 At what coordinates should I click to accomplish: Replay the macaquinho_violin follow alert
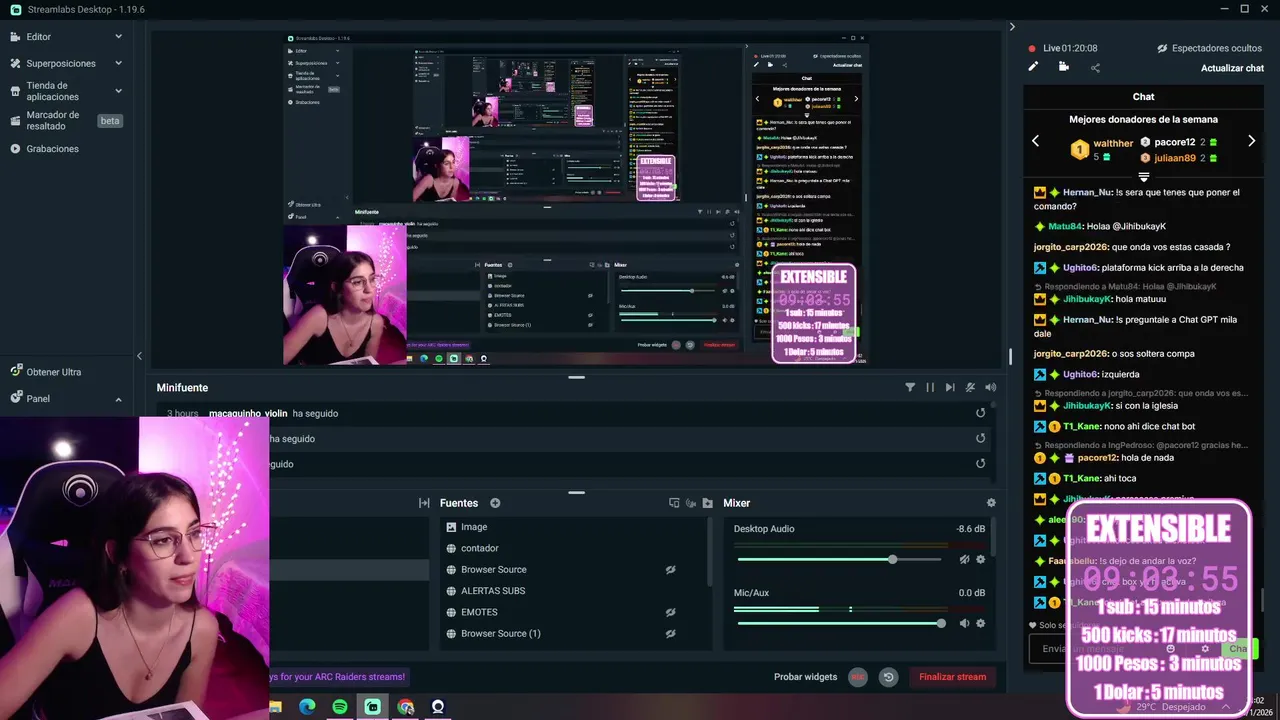tap(980, 413)
